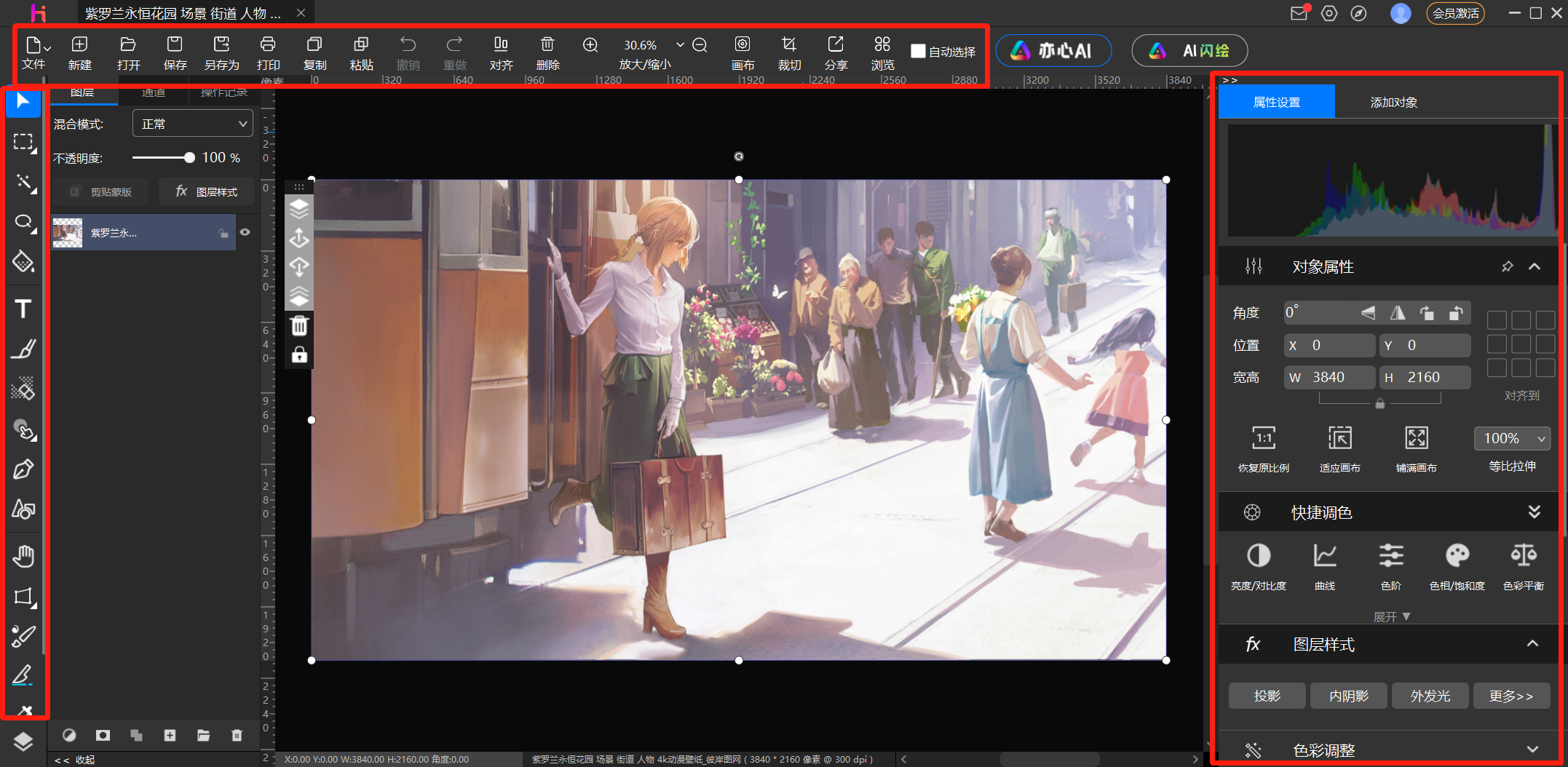Select the center 对齐到 alignment box
Viewport: 1568px width, 767px height.
1521,344
